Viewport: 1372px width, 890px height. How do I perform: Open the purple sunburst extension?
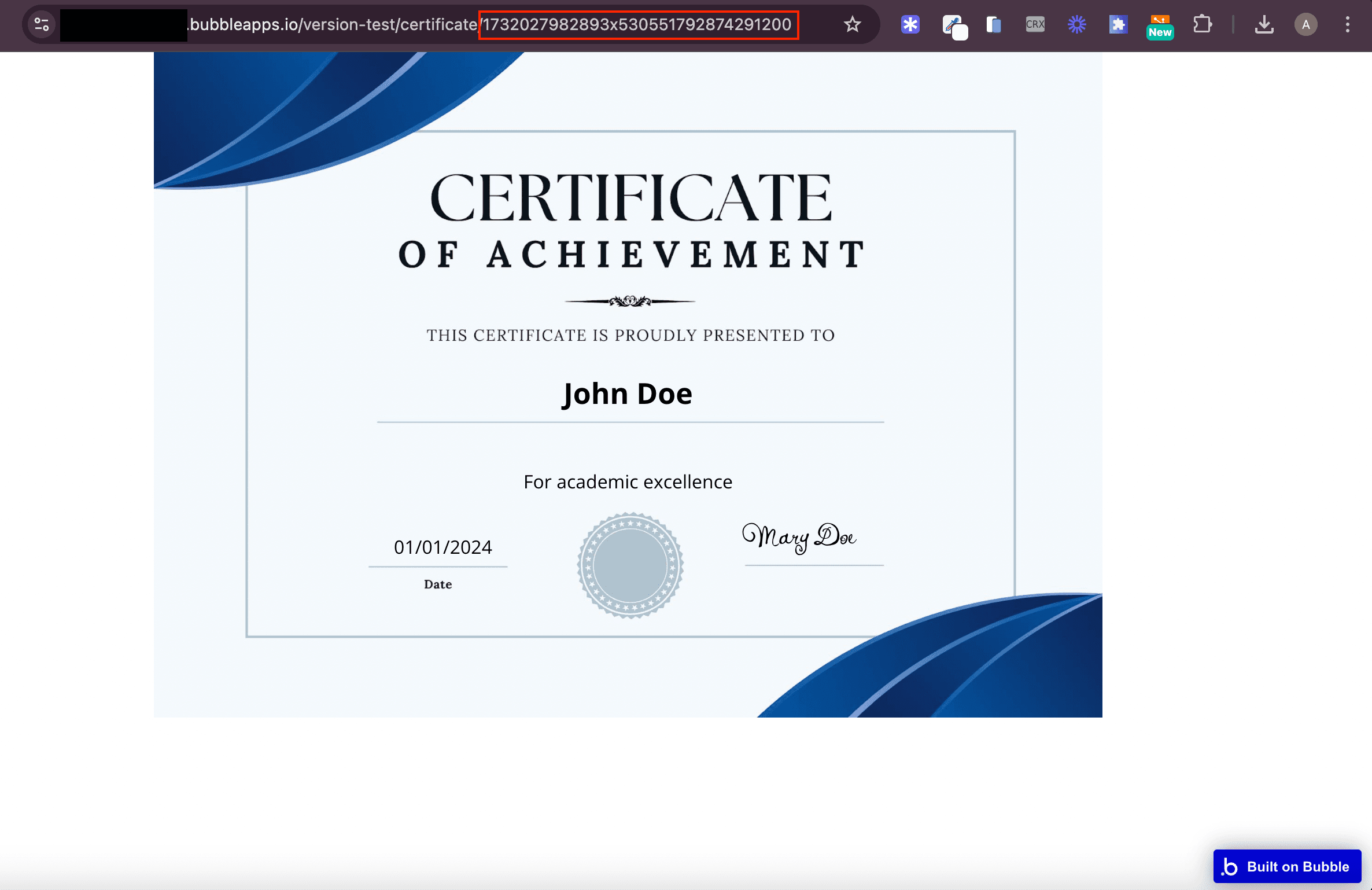click(x=1076, y=24)
